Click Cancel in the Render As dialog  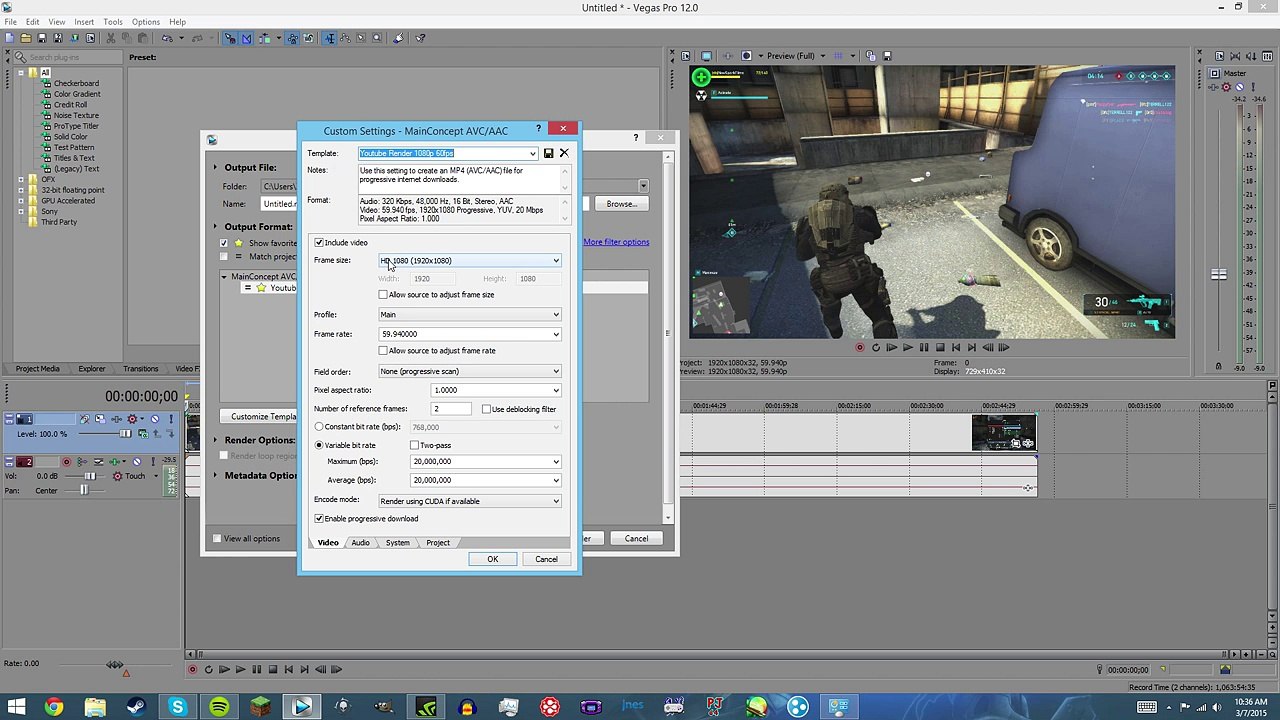click(x=636, y=539)
